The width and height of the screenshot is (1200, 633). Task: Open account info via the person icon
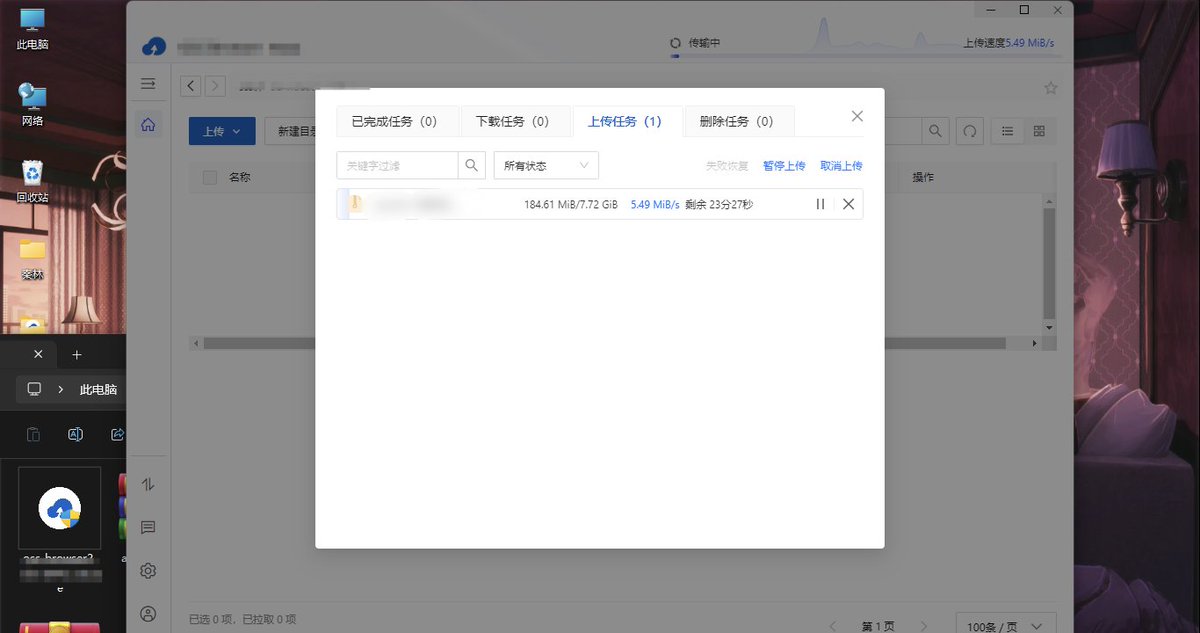pyautogui.click(x=148, y=613)
